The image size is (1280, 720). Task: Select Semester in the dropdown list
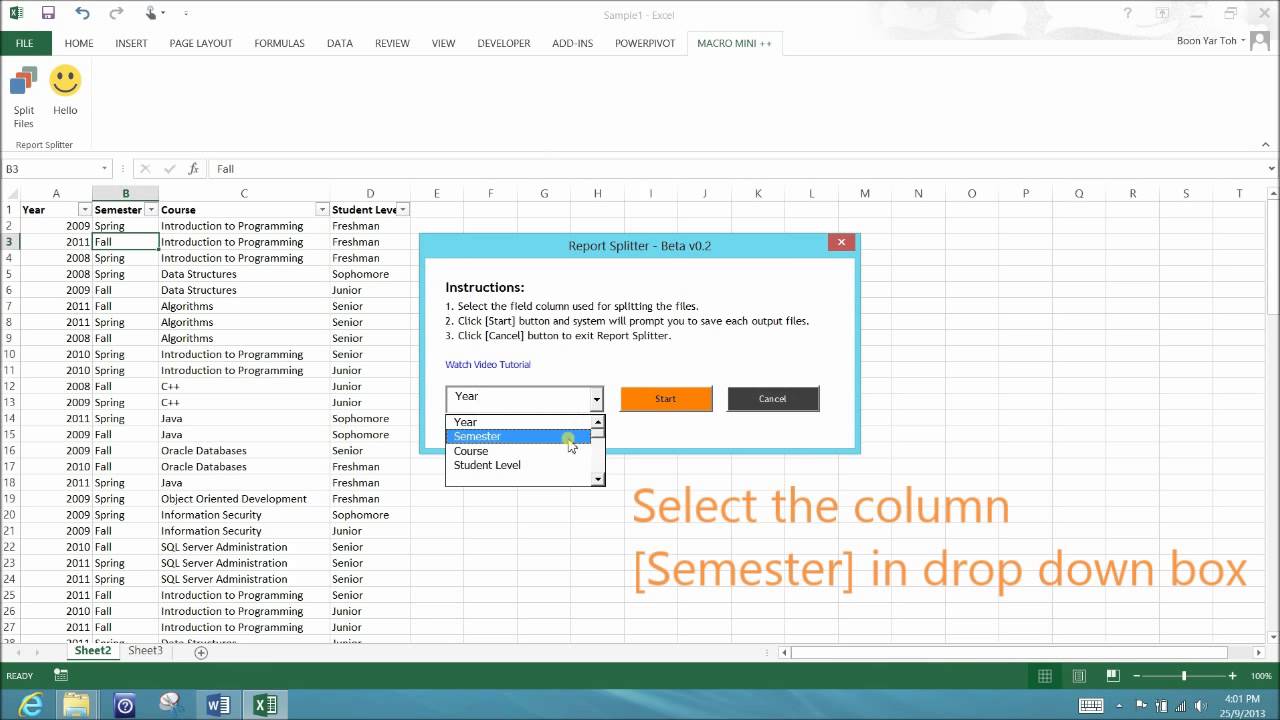[x=519, y=436]
